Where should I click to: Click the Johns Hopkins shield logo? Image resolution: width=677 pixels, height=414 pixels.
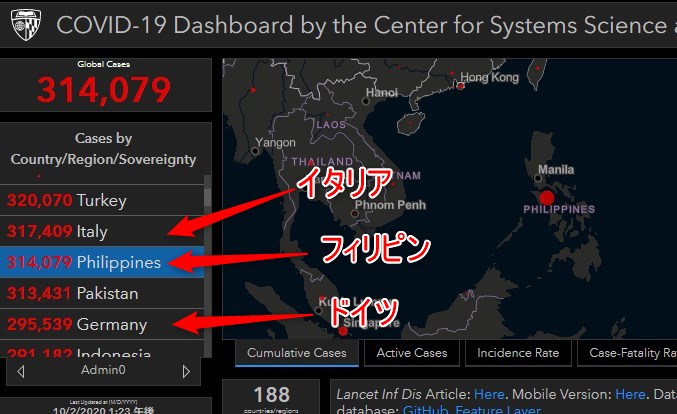(x=26, y=25)
